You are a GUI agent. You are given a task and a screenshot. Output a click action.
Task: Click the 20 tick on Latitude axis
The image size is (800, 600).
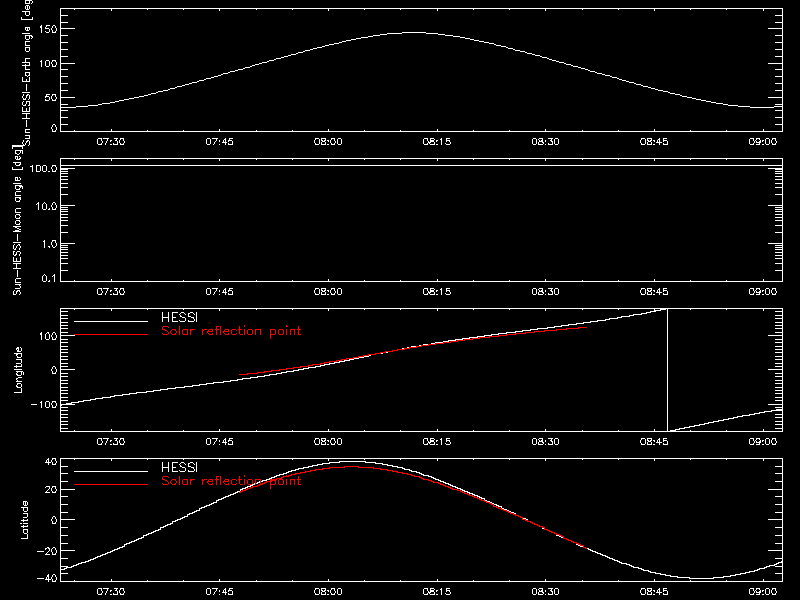(51, 490)
